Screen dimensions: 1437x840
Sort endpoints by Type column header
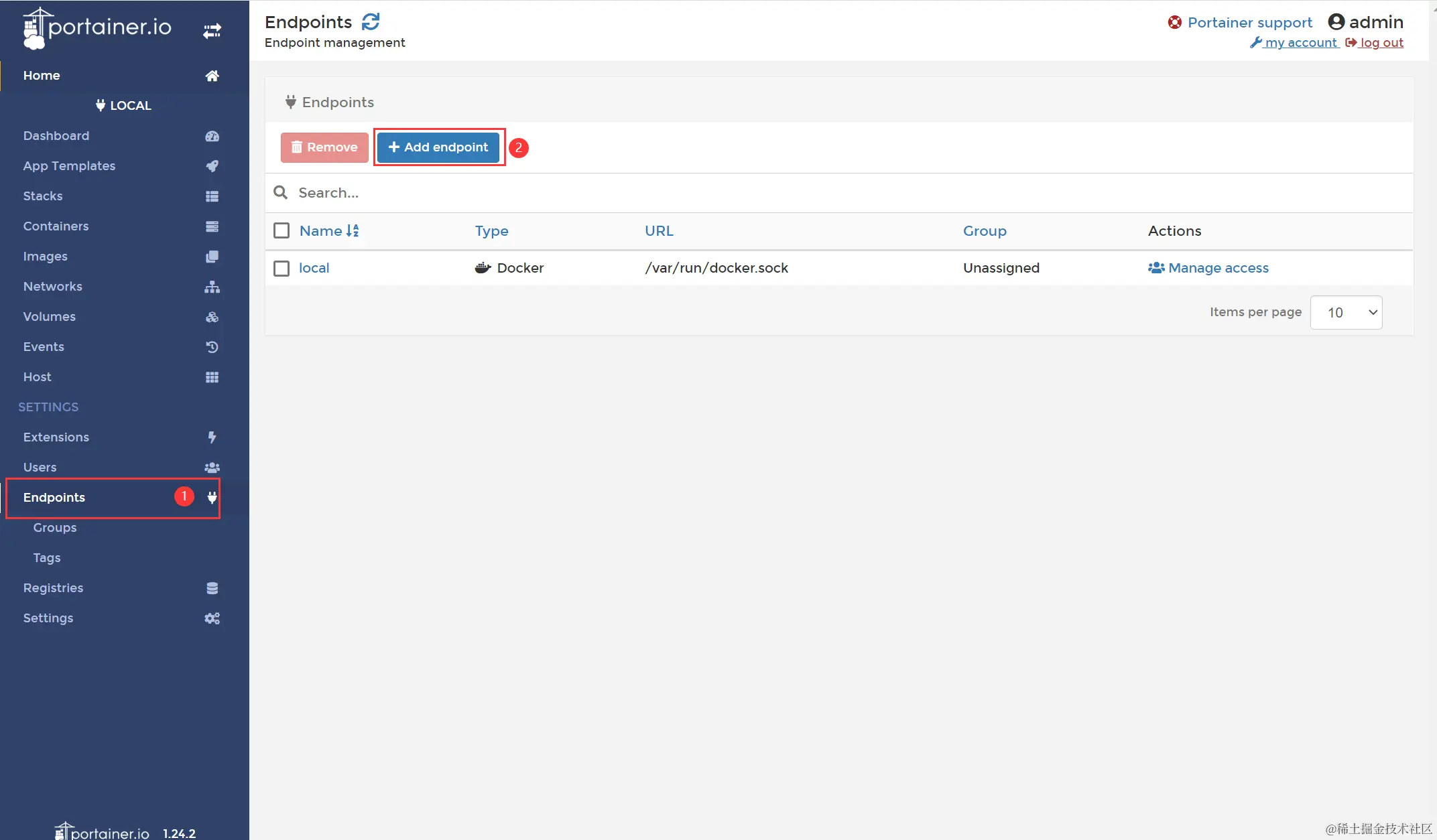(491, 231)
